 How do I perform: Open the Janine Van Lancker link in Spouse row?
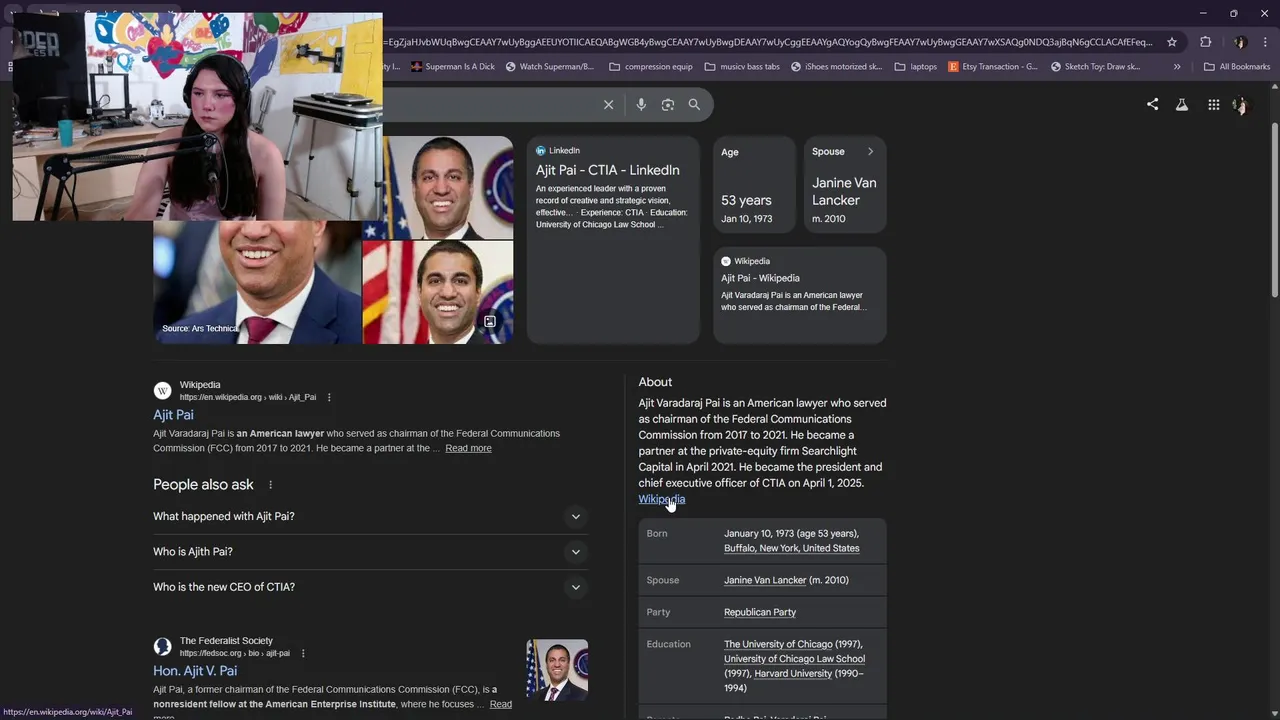pos(765,581)
